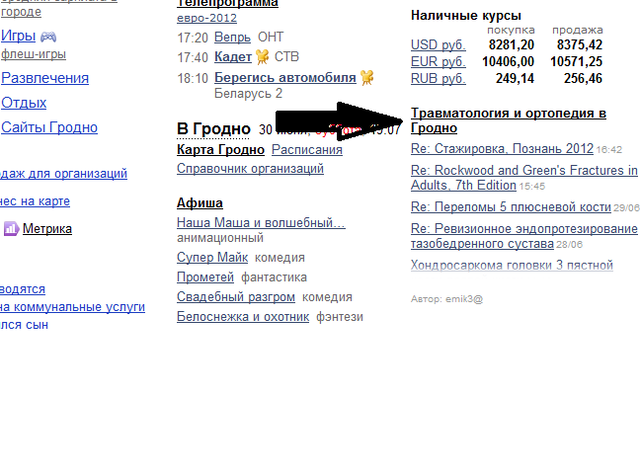The height and width of the screenshot is (474, 640).
Task: Select the Вепрь TV listing
Action: tap(232, 37)
